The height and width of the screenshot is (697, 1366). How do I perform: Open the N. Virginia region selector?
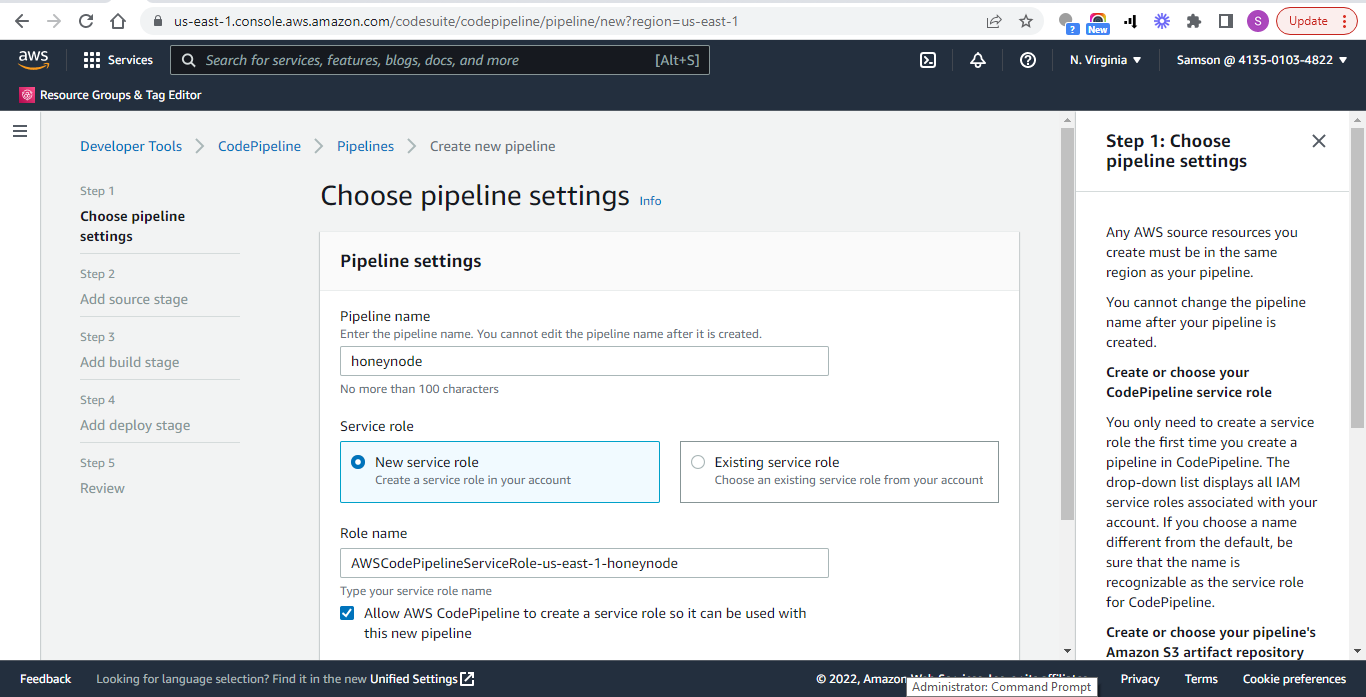[1105, 60]
